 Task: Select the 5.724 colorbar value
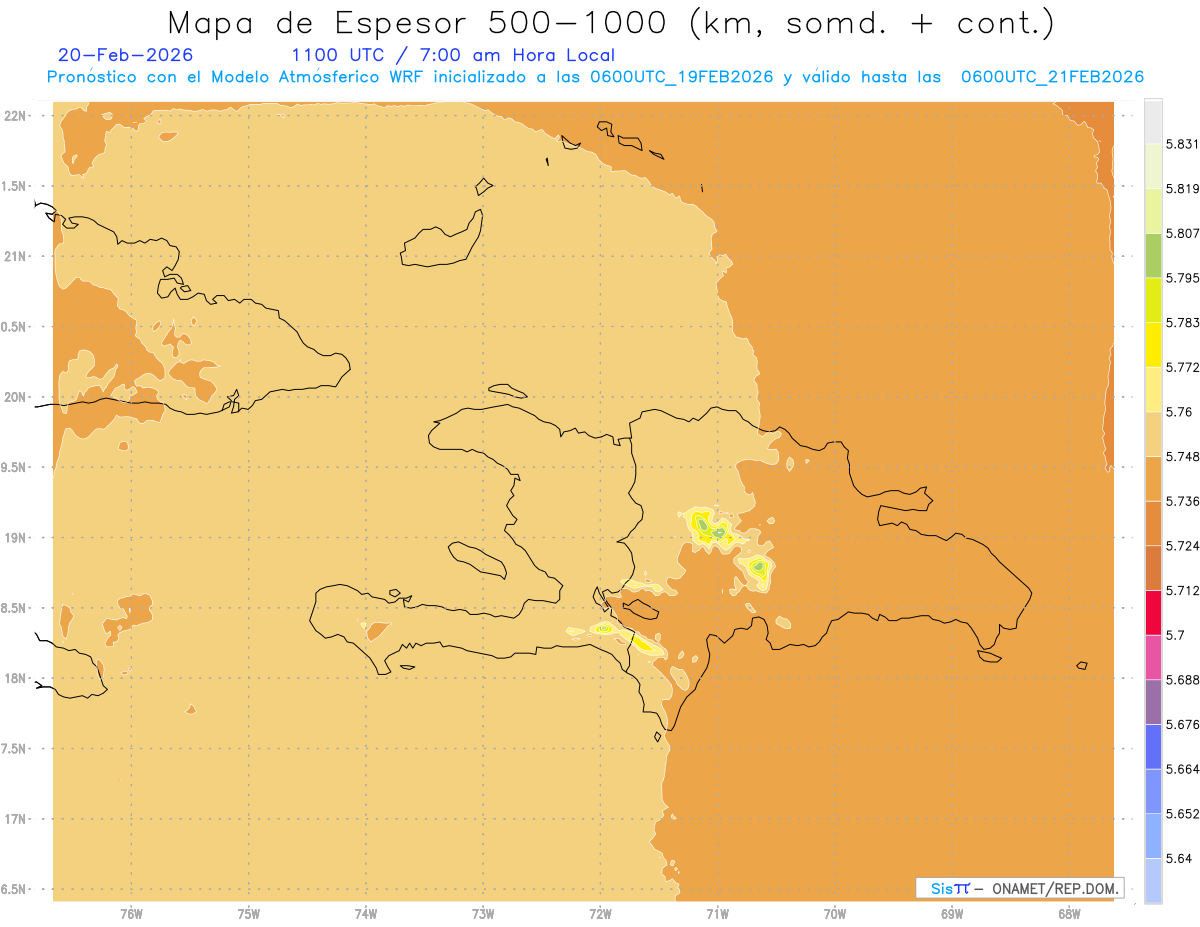[x=1183, y=546]
